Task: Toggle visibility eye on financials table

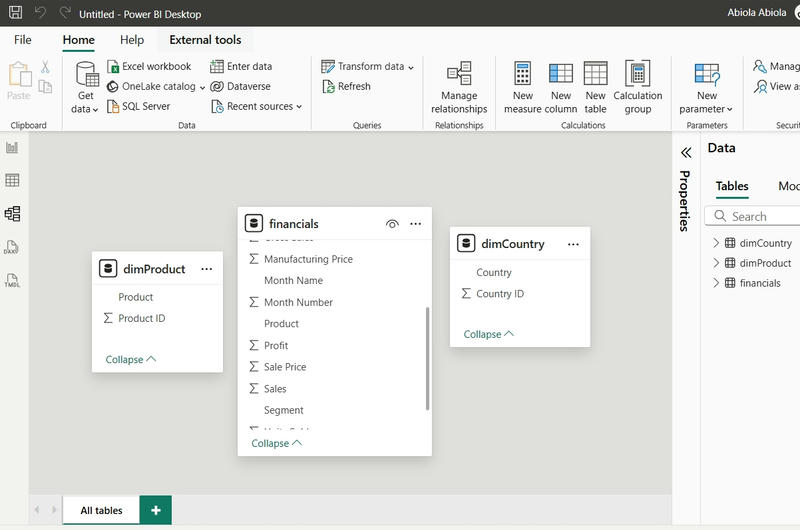Action: tap(392, 224)
